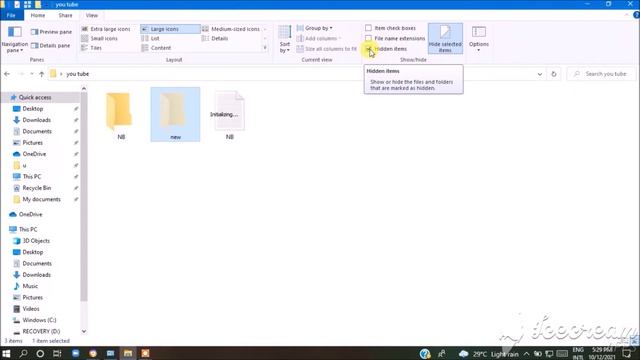This screenshot has width=640, height=360.
Task: Enable File name extensions checkbox
Action: pos(369,38)
